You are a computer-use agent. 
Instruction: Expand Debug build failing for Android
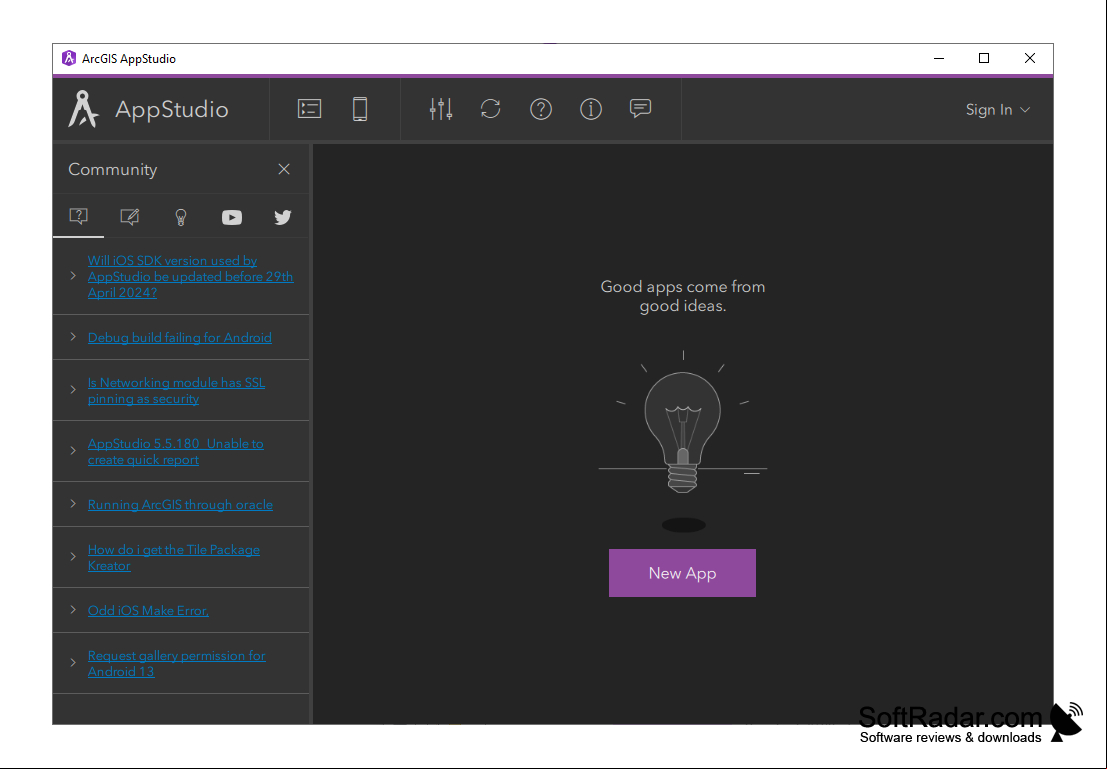coord(73,337)
